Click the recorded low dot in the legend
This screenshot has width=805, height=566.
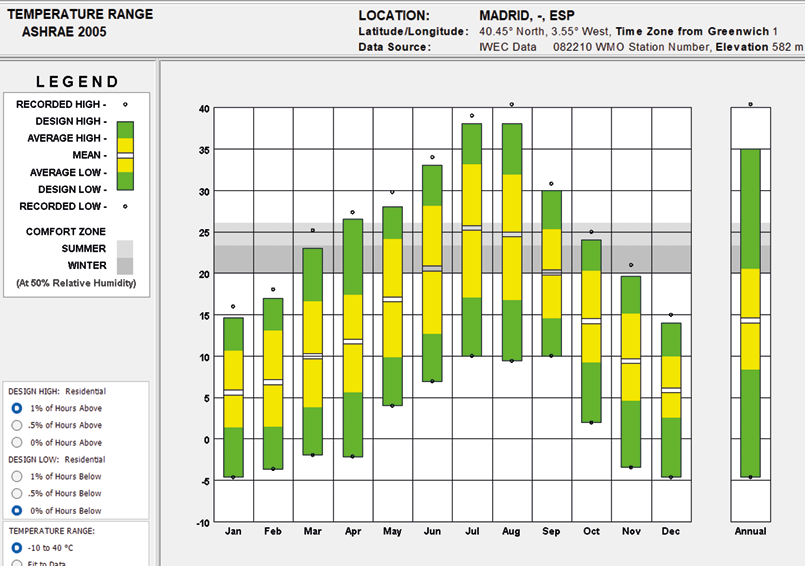pos(125,206)
